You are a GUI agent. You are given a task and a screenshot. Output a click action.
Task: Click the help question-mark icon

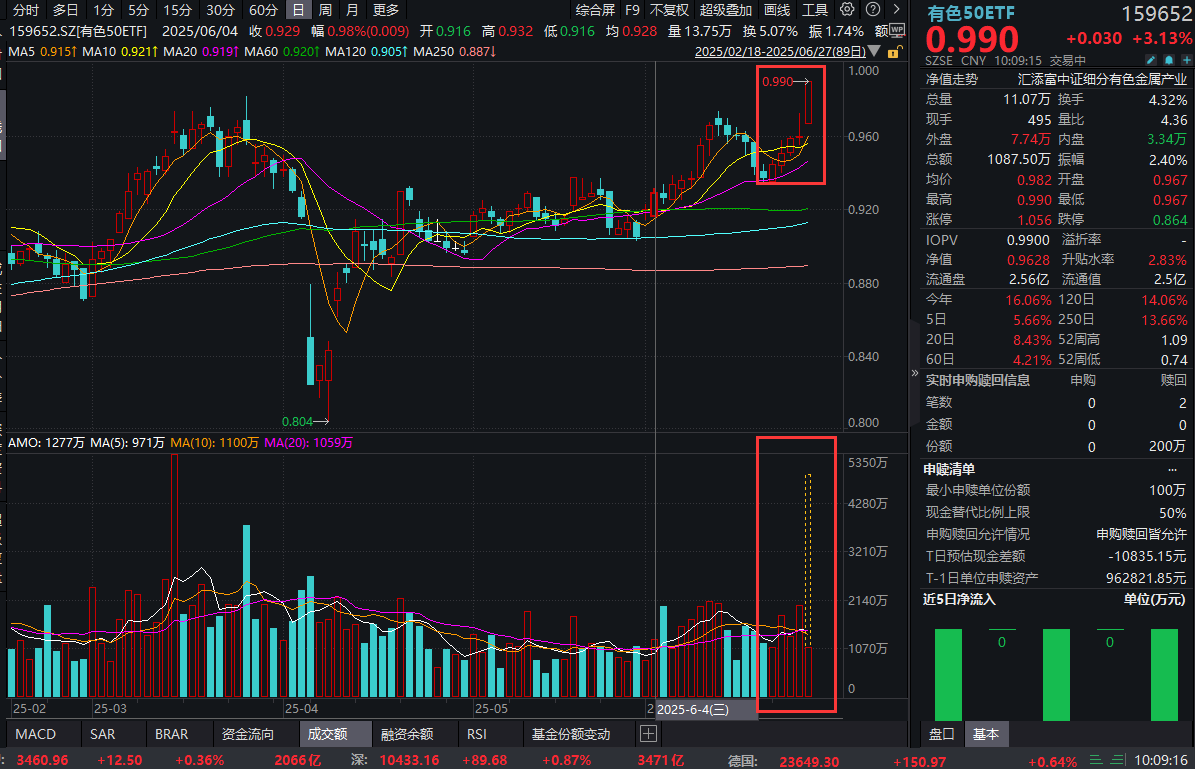coord(872,9)
